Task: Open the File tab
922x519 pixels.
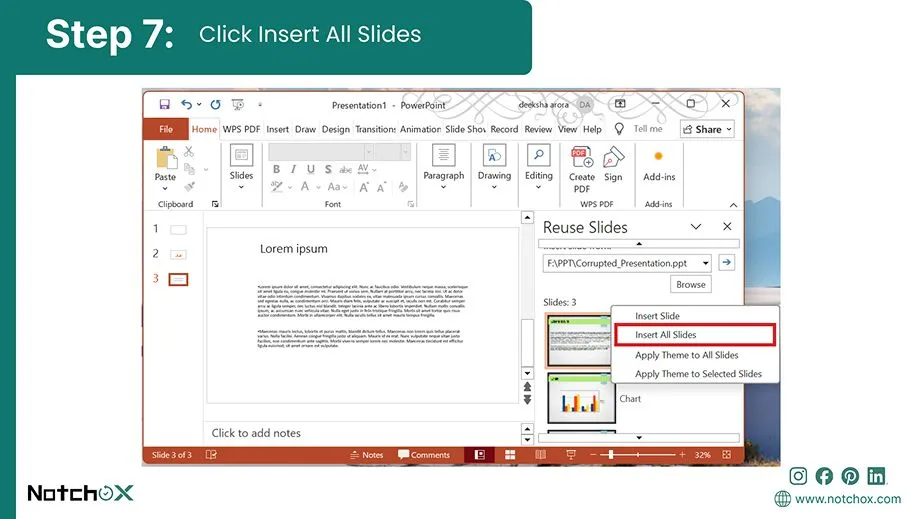Action: click(166, 129)
